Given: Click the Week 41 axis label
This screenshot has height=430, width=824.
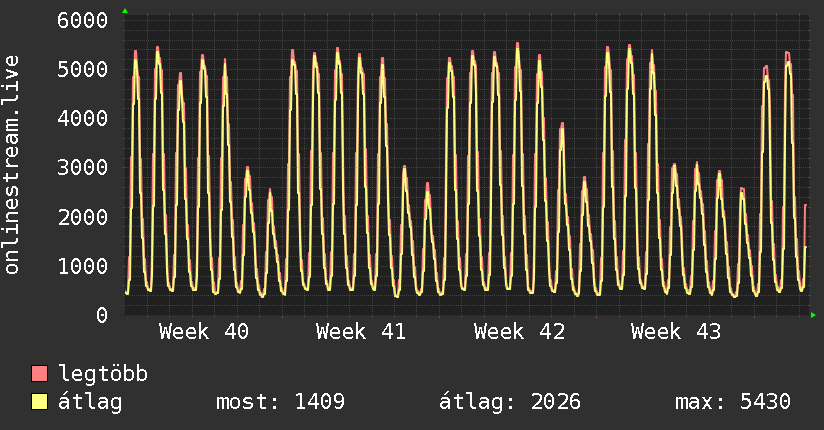Looking at the screenshot, I should 360,332.
